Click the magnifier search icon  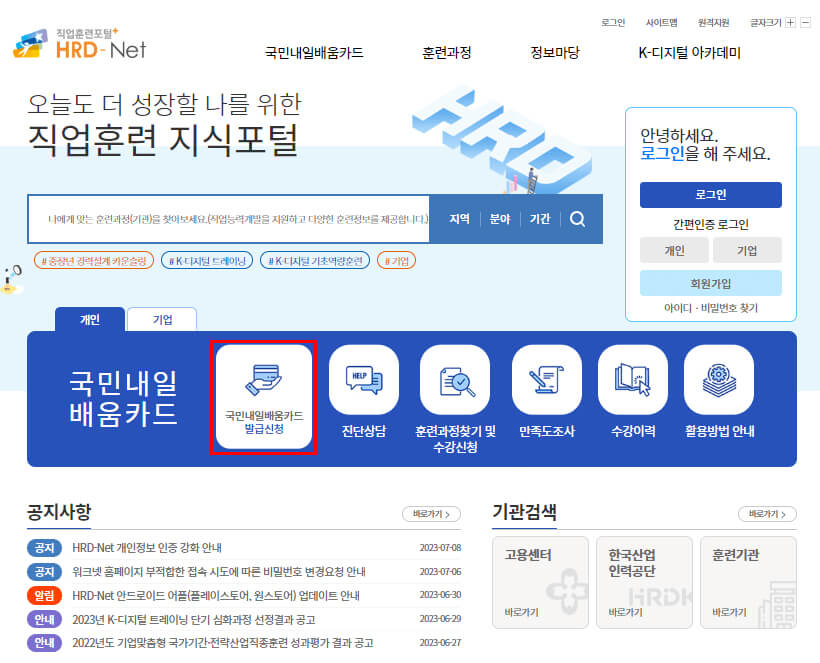tap(577, 219)
